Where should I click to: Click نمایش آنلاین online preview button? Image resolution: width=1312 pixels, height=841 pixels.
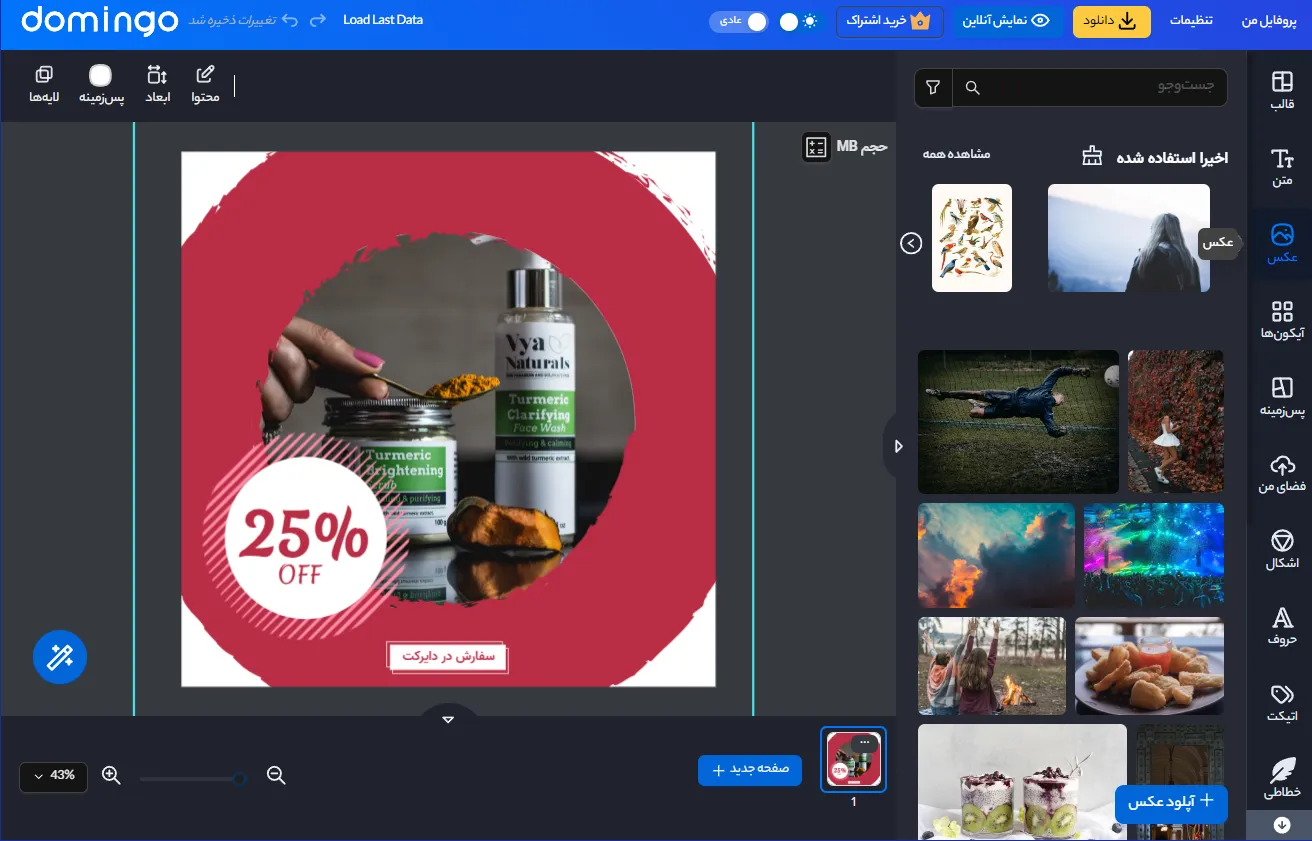click(x=1007, y=22)
